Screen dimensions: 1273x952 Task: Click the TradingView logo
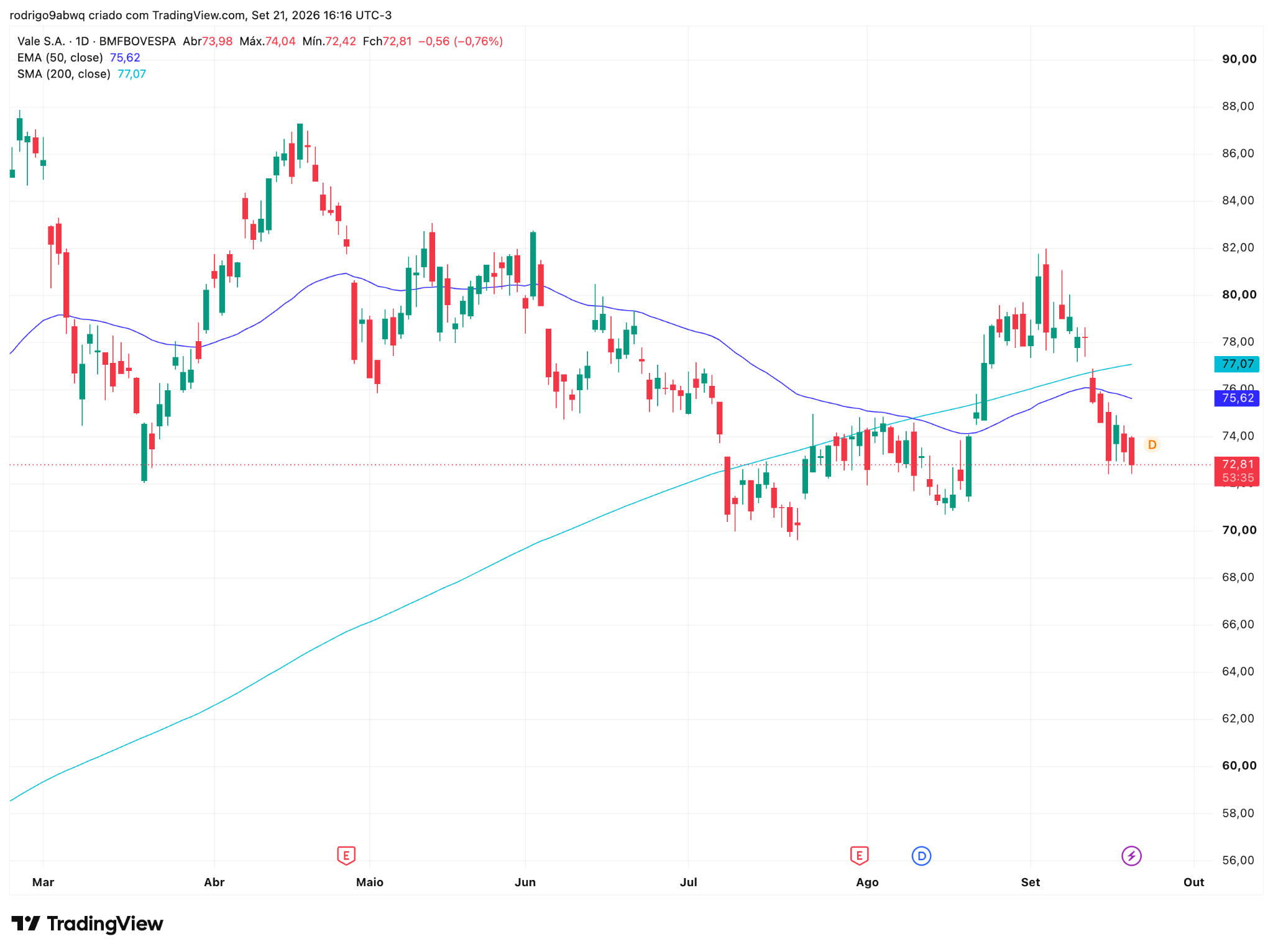coord(88,924)
